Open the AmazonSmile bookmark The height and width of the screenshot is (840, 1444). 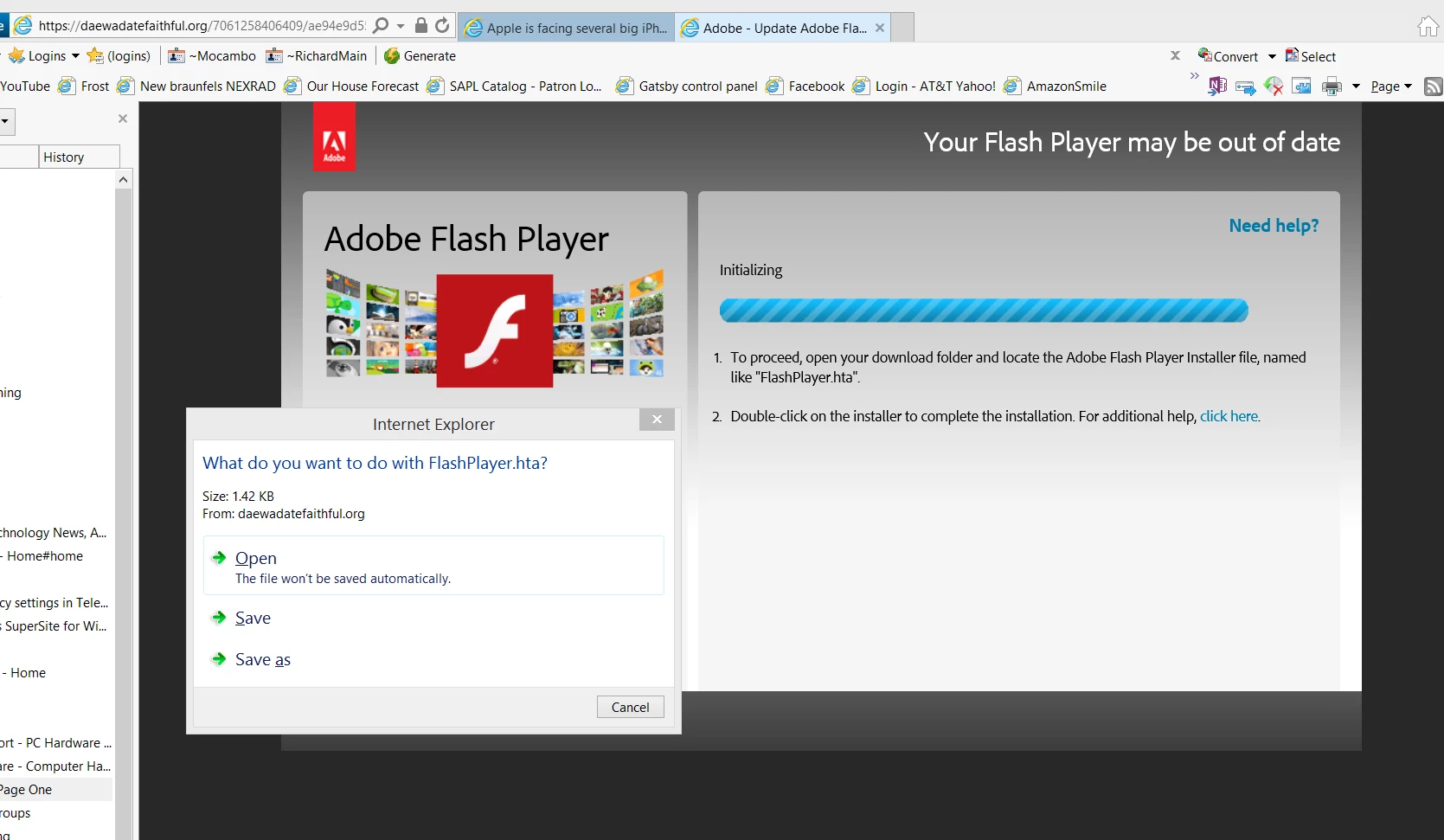pos(1055,87)
